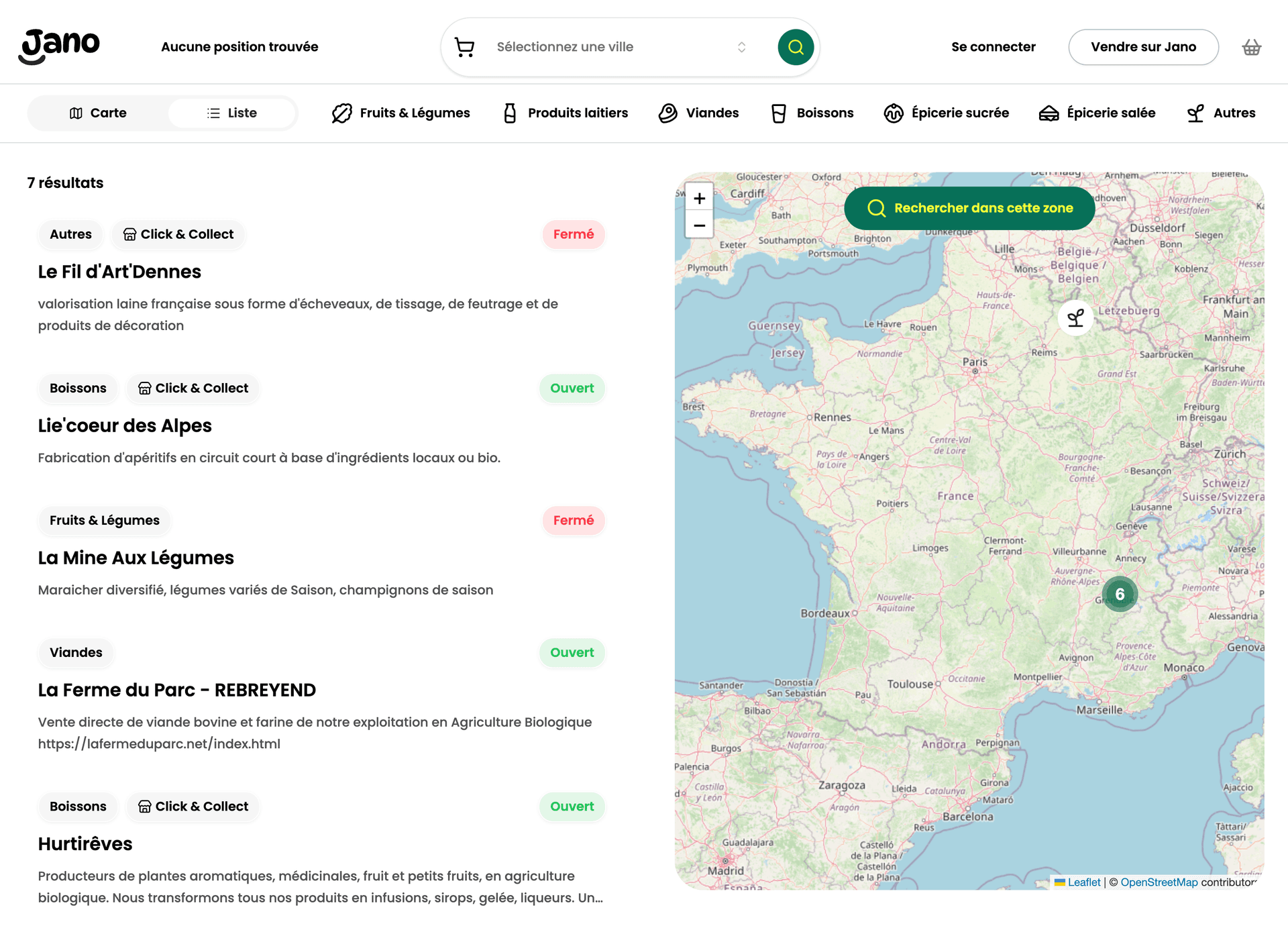Zoom in on the map
The height and width of the screenshot is (930, 1288).
[699, 199]
